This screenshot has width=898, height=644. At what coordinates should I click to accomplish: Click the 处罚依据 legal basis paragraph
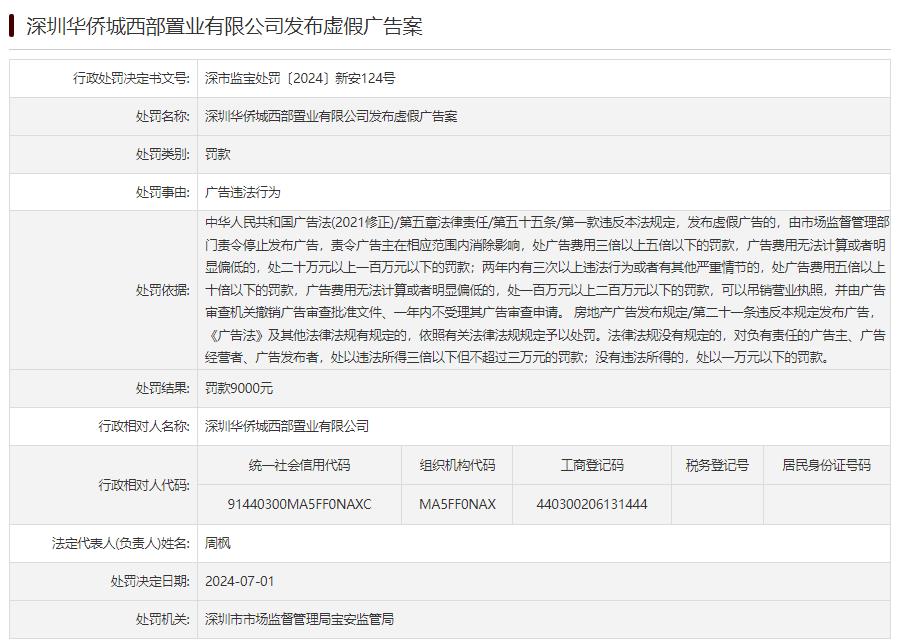click(546, 290)
